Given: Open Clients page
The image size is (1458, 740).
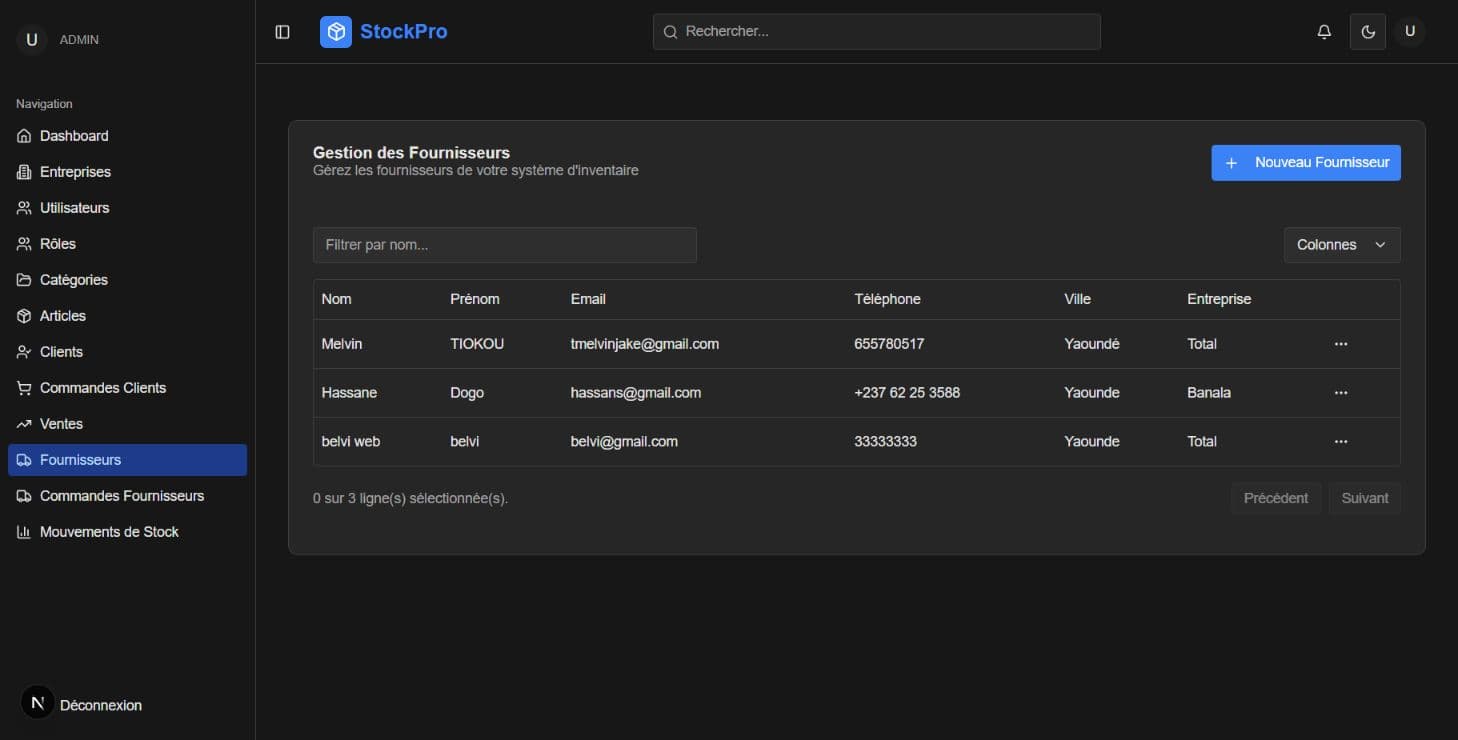Looking at the screenshot, I should [x=127, y=352].
